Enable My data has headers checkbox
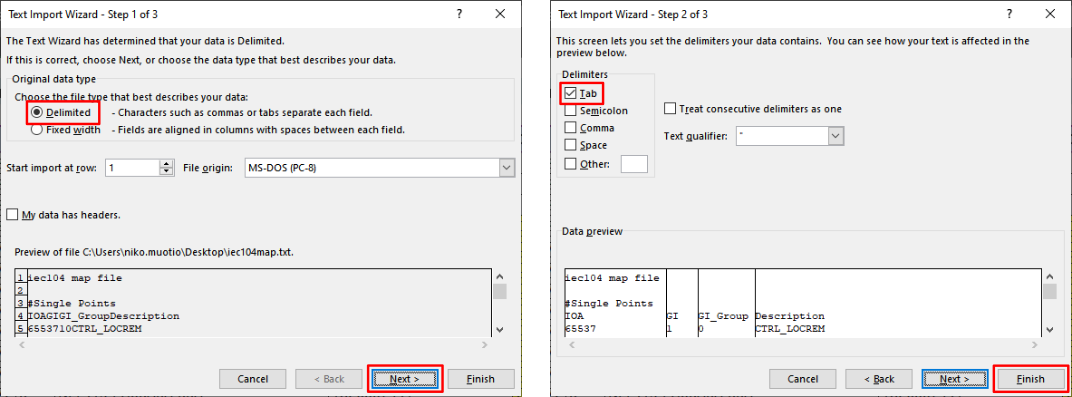Viewport: 1072px width, 397px height. pos(12,215)
